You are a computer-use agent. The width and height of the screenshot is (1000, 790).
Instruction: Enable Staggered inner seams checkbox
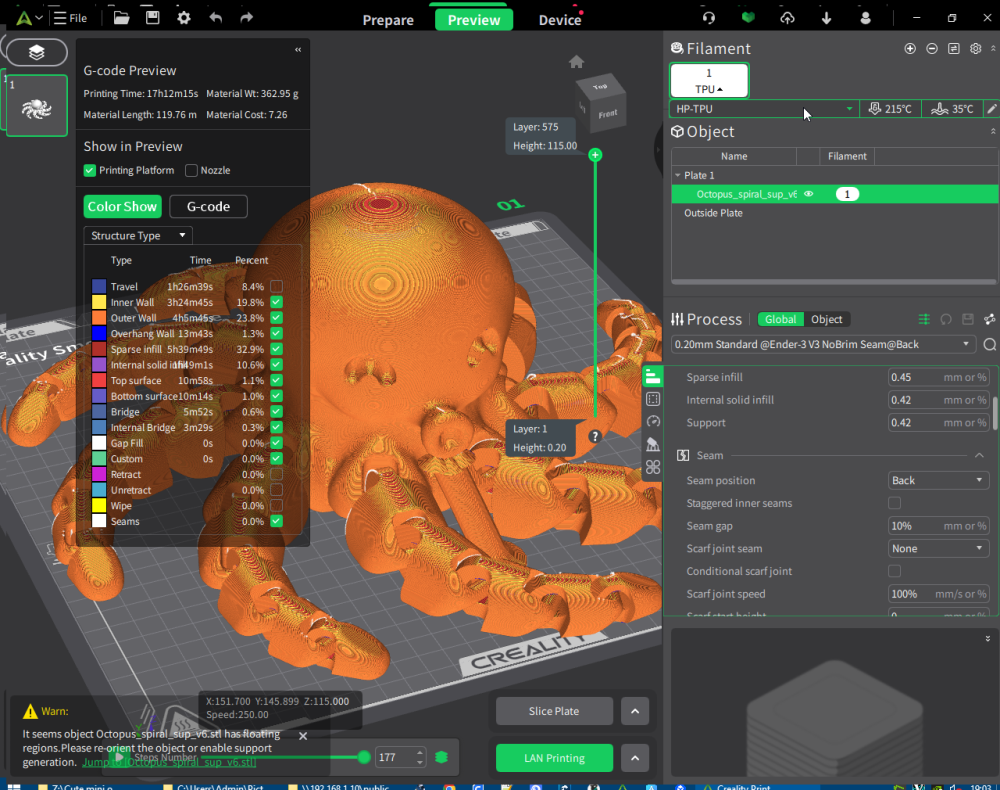pos(894,503)
